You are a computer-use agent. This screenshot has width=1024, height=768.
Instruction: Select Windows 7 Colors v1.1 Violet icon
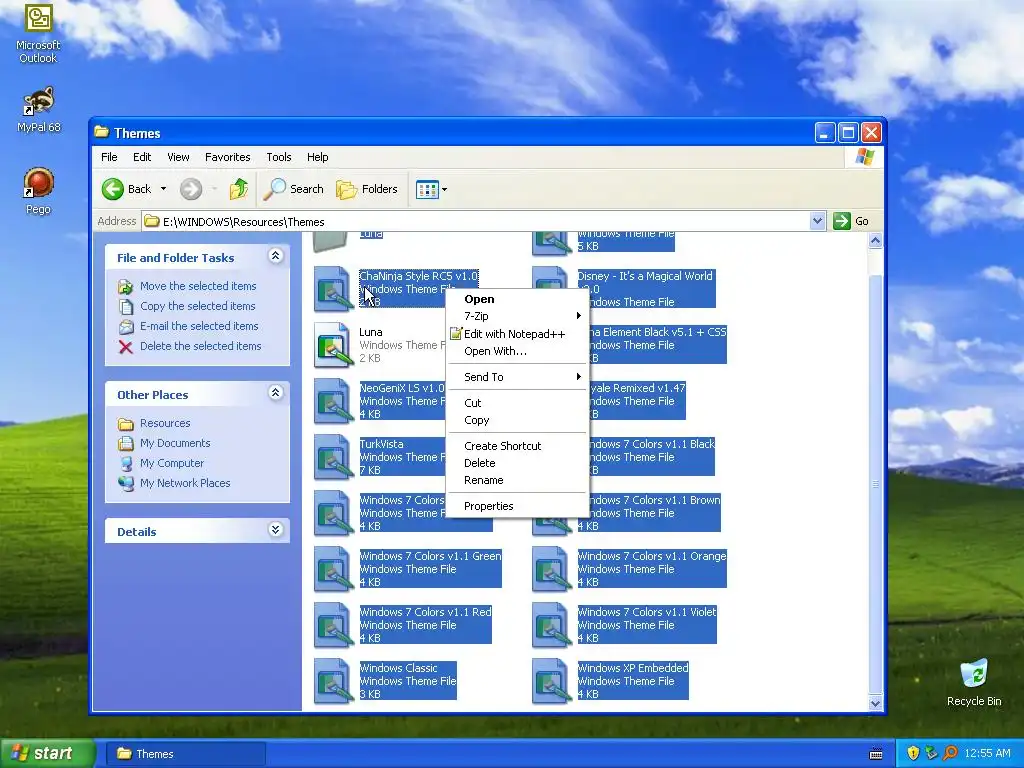[552, 625]
